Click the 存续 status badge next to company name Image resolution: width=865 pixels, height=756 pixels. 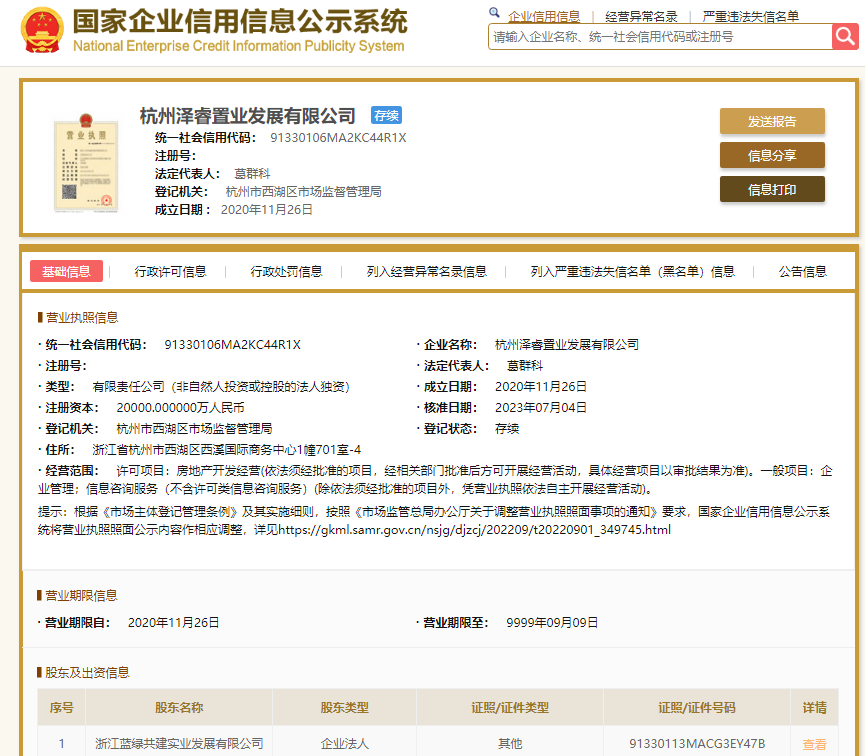387,115
